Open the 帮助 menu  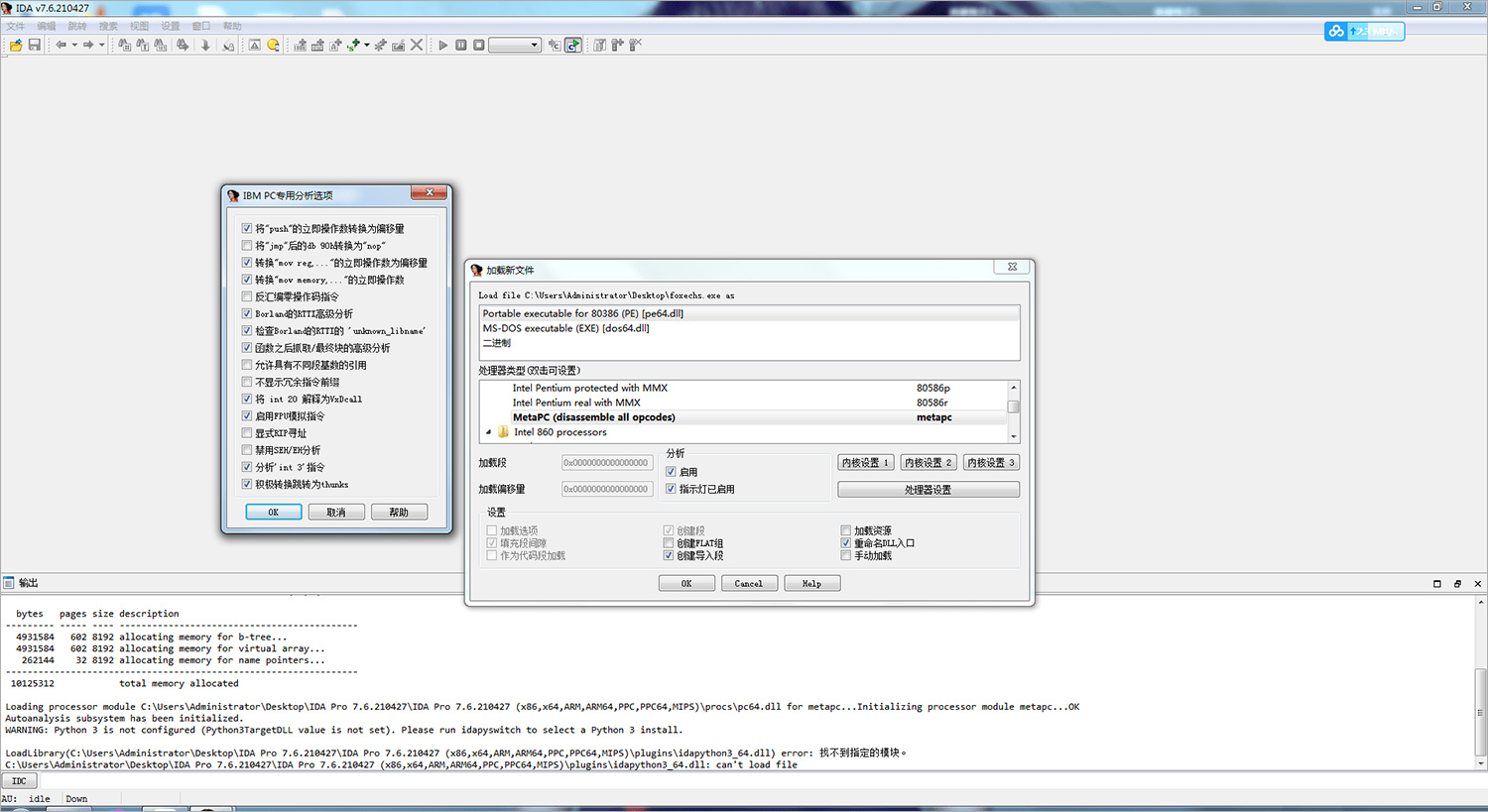[232, 26]
